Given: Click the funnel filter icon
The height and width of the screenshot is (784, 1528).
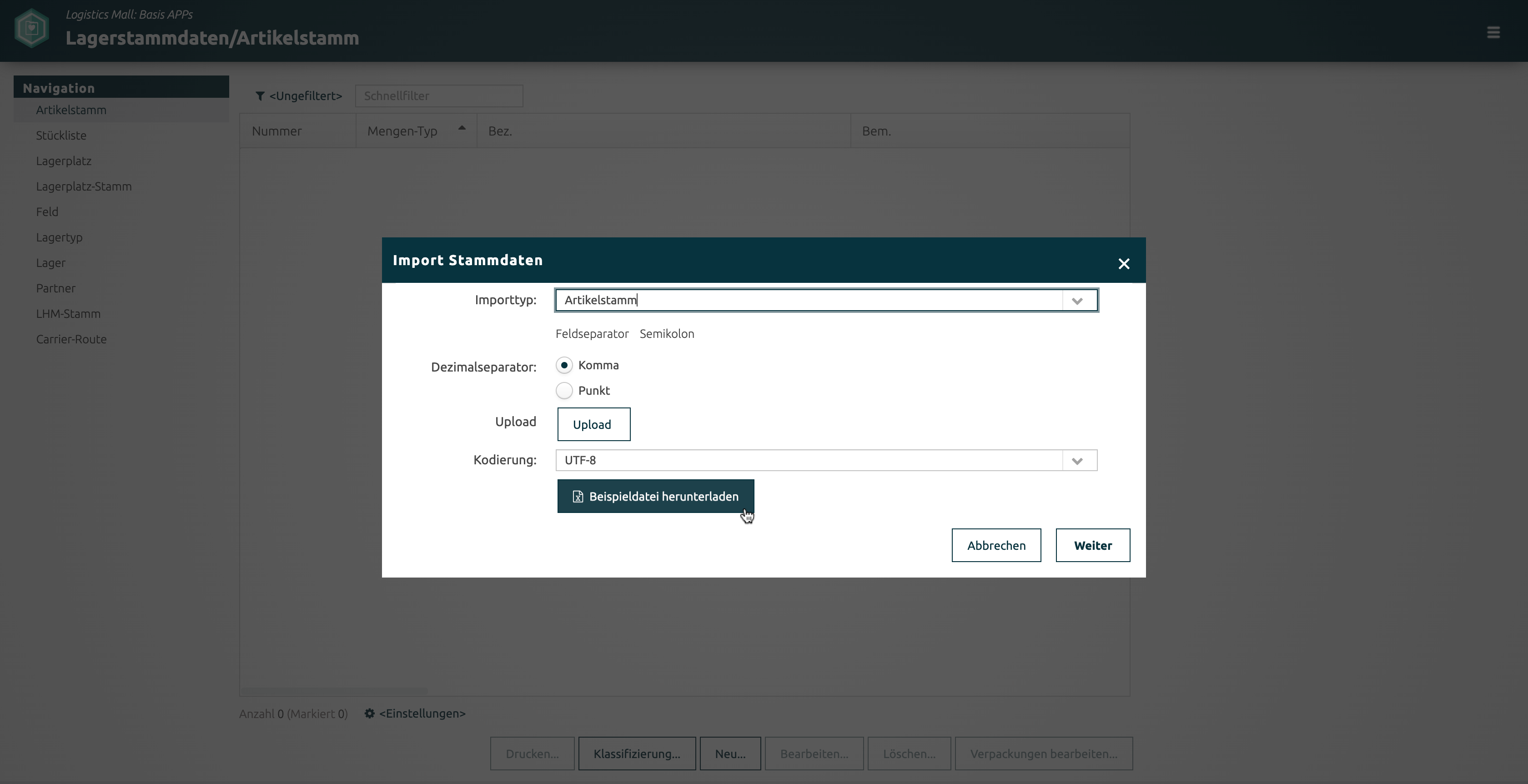Looking at the screenshot, I should (x=260, y=96).
